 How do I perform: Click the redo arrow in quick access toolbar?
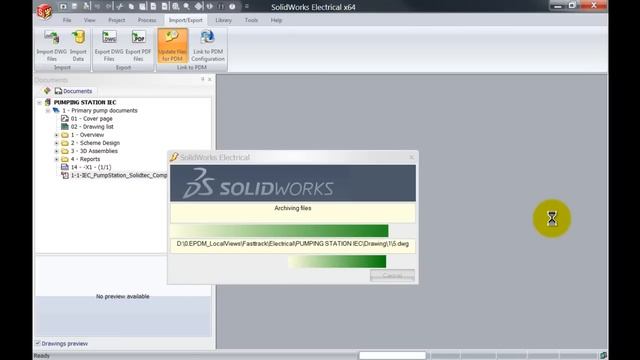coord(109,7)
